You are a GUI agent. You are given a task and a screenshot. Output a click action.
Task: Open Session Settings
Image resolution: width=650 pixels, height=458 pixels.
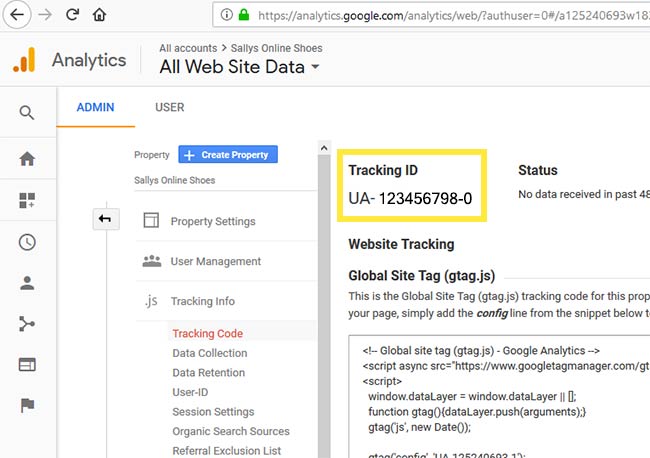(x=213, y=412)
